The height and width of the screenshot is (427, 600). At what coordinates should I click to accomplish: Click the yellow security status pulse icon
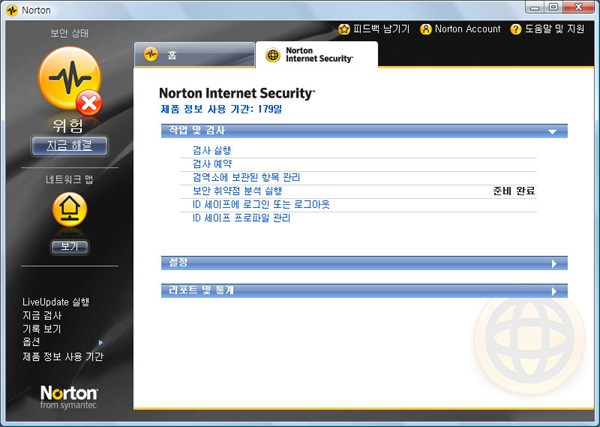69,78
